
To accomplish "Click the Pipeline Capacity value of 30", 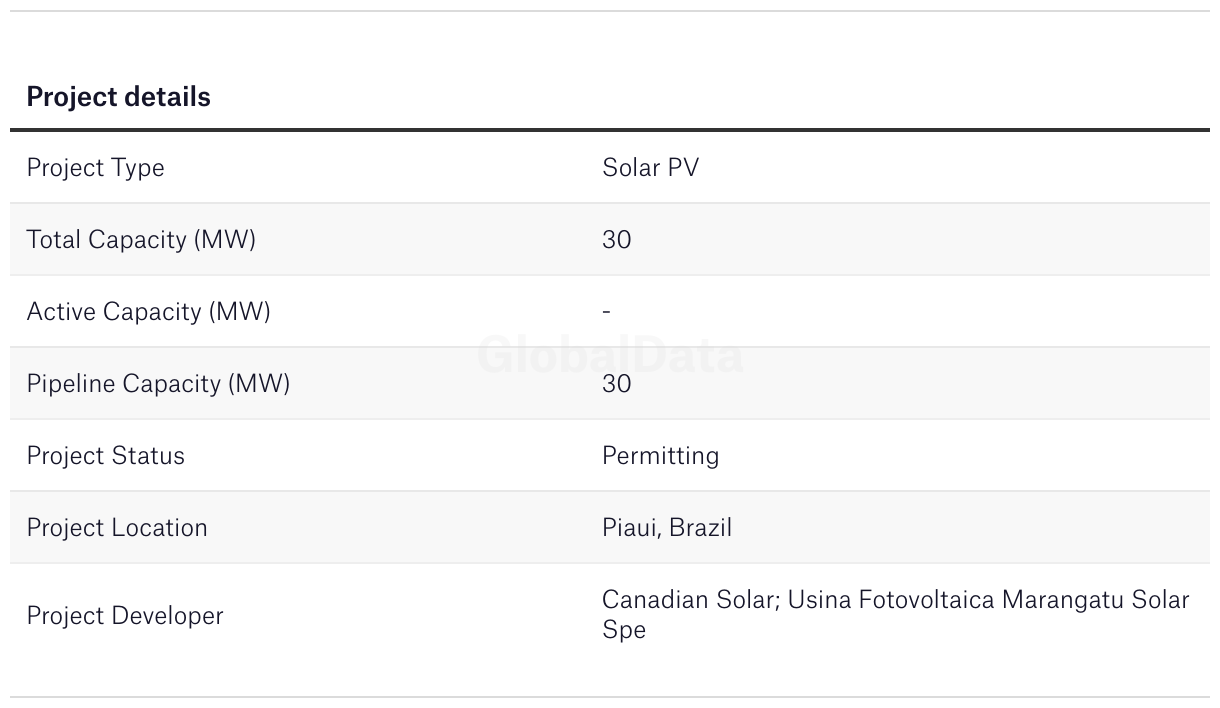I will [x=616, y=384].
